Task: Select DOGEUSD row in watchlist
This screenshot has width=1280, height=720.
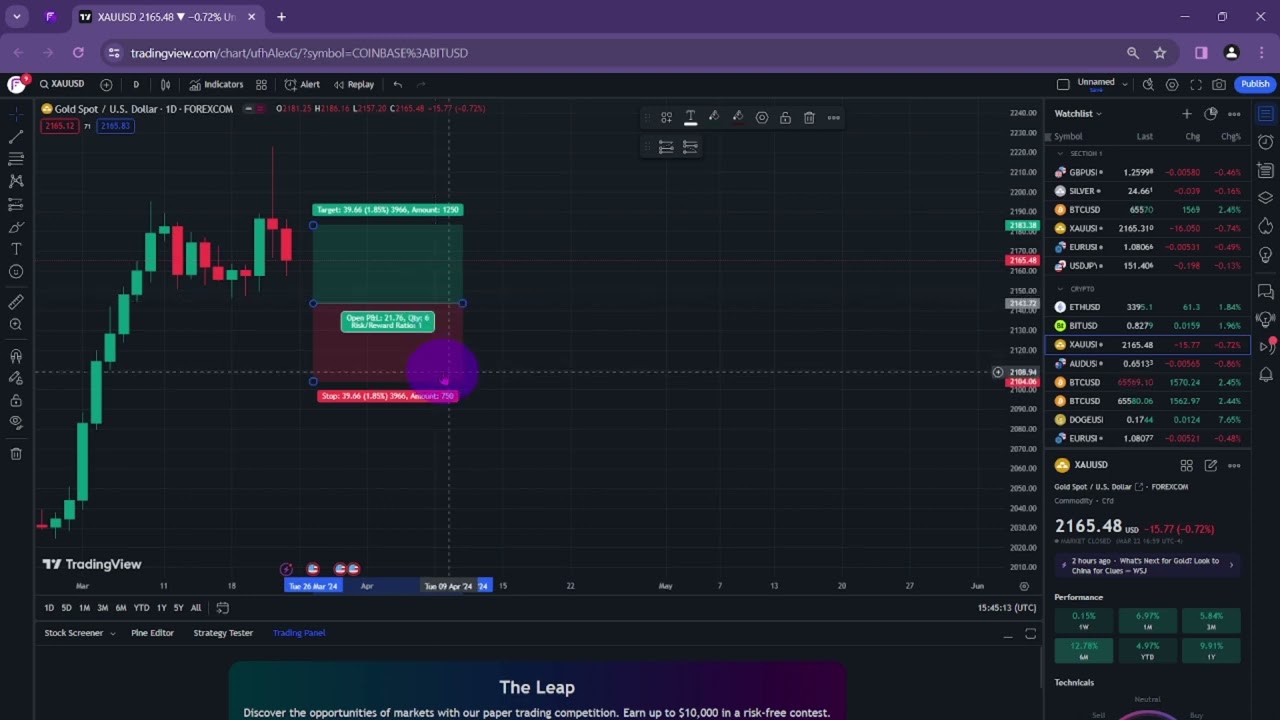Action: tap(1148, 420)
